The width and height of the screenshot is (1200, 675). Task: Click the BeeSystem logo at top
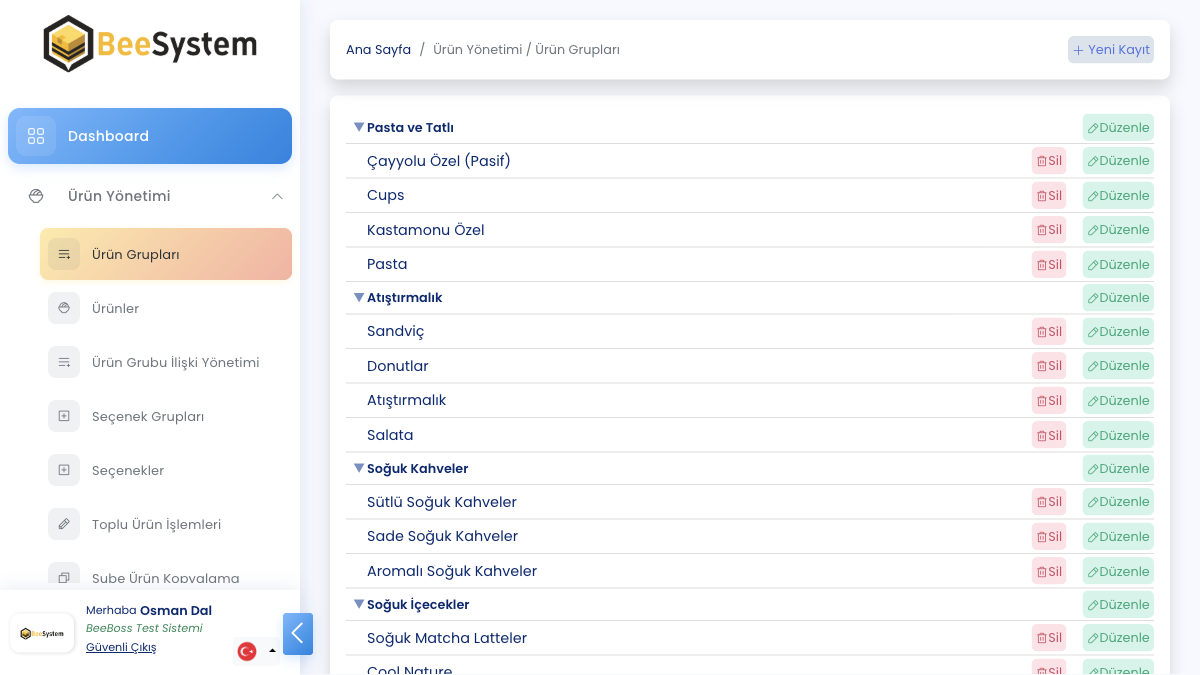click(x=150, y=44)
